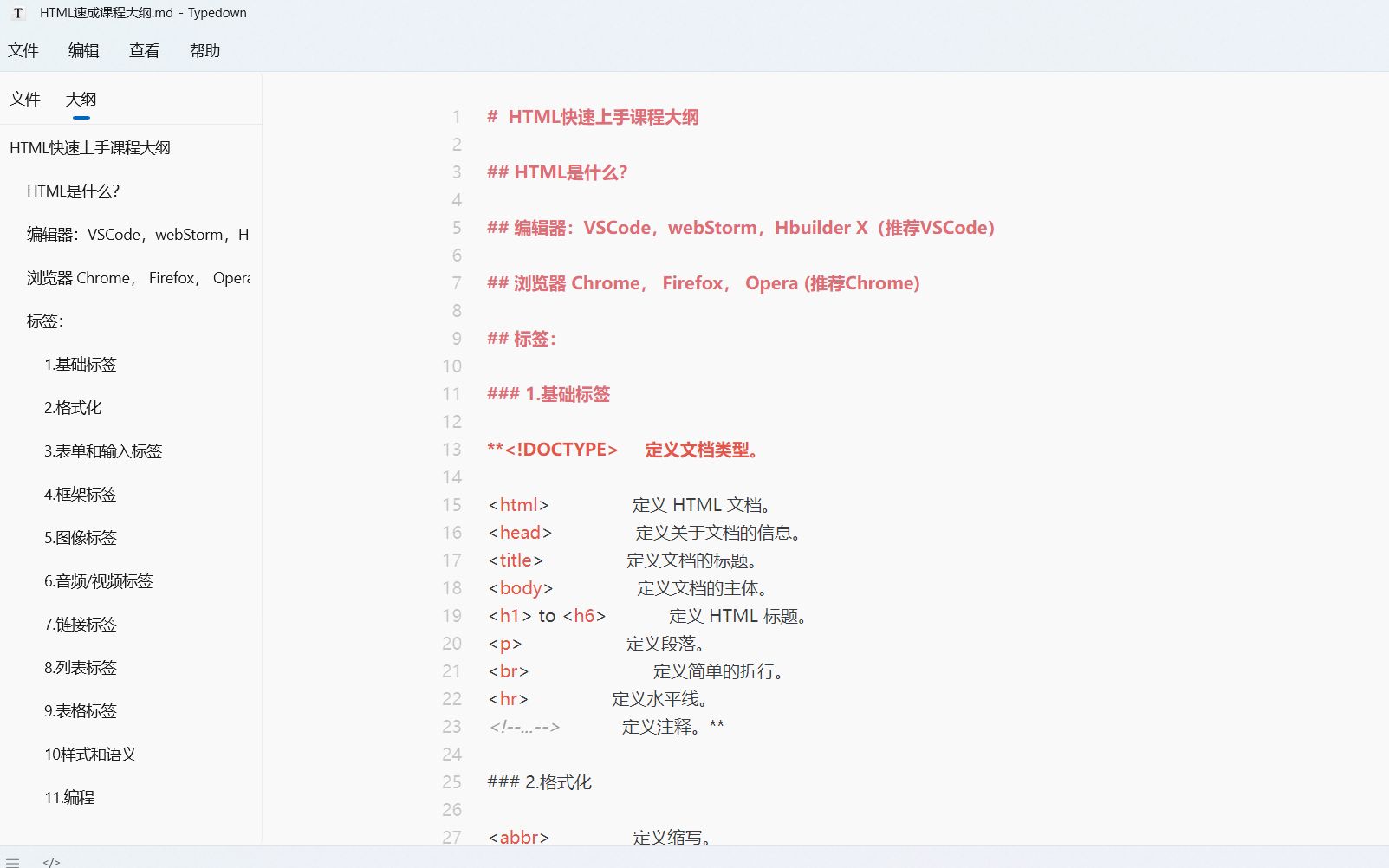Jump to outline item HTML快速上手课程大纲
Image resolution: width=1389 pixels, height=868 pixels.
coord(90,148)
